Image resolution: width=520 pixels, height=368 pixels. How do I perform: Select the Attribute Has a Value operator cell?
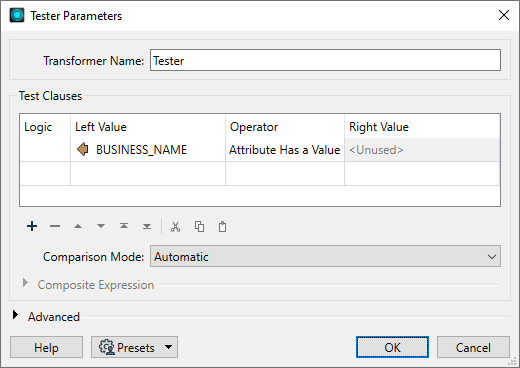click(285, 150)
